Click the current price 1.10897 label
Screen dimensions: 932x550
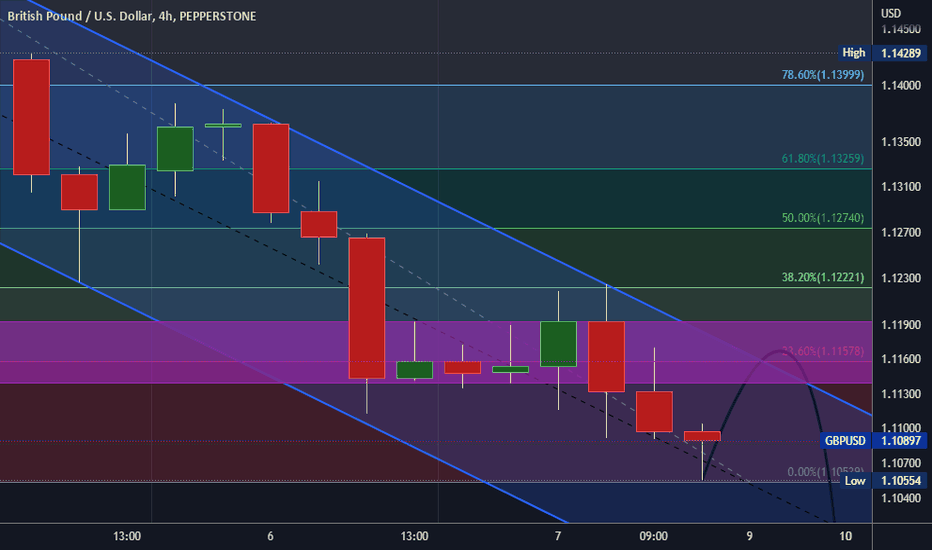900,441
